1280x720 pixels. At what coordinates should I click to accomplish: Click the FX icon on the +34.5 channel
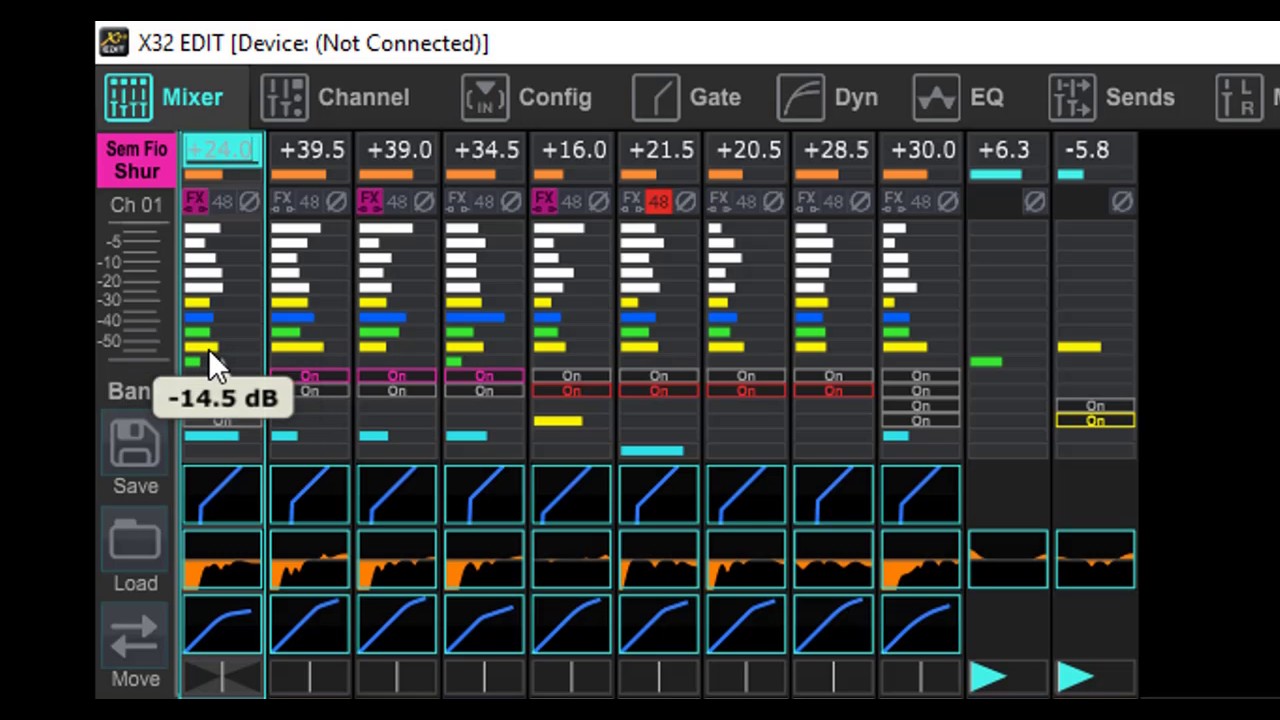pyautogui.click(x=457, y=202)
